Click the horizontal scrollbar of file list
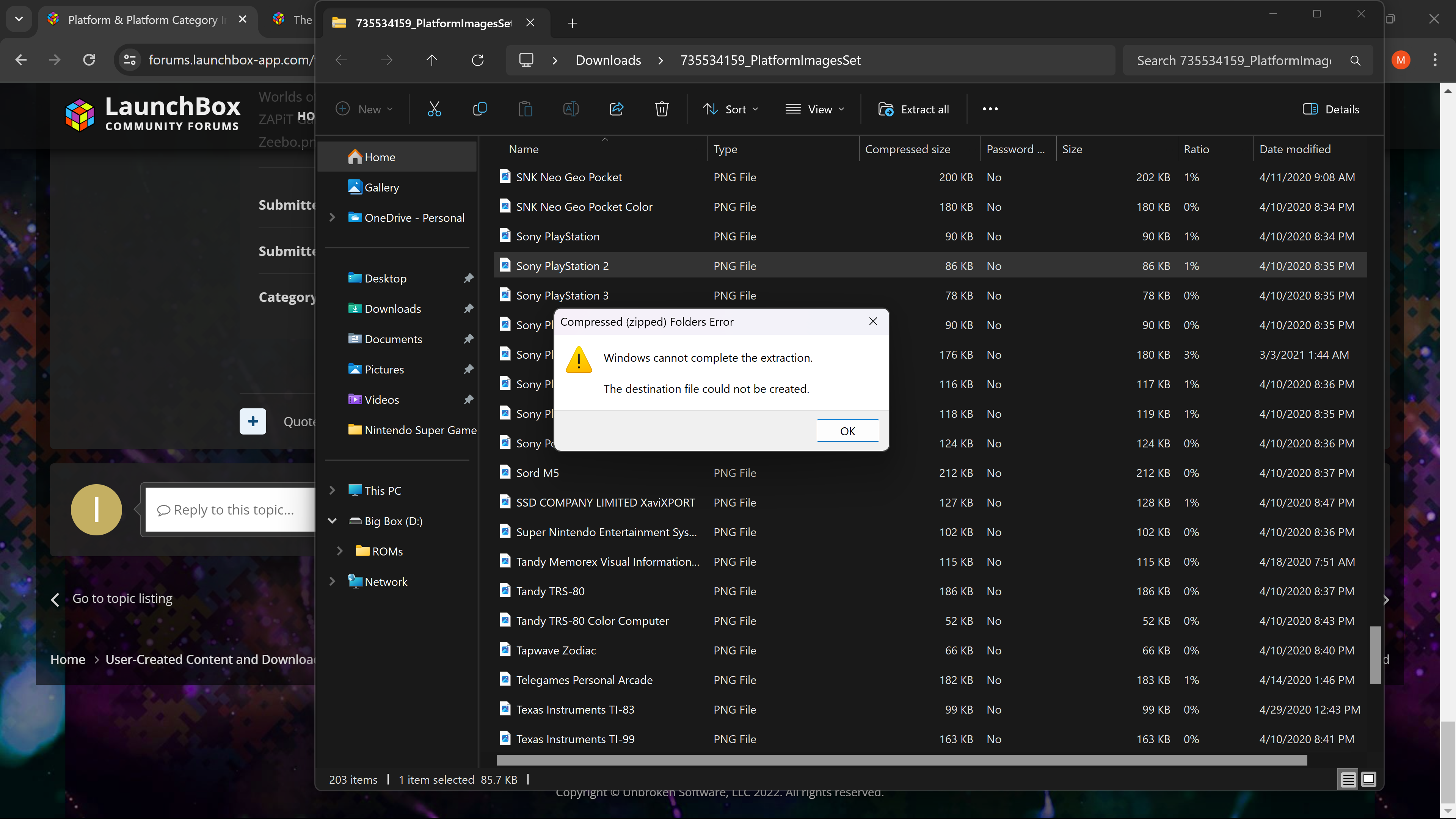 pyautogui.click(x=902, y=760)
